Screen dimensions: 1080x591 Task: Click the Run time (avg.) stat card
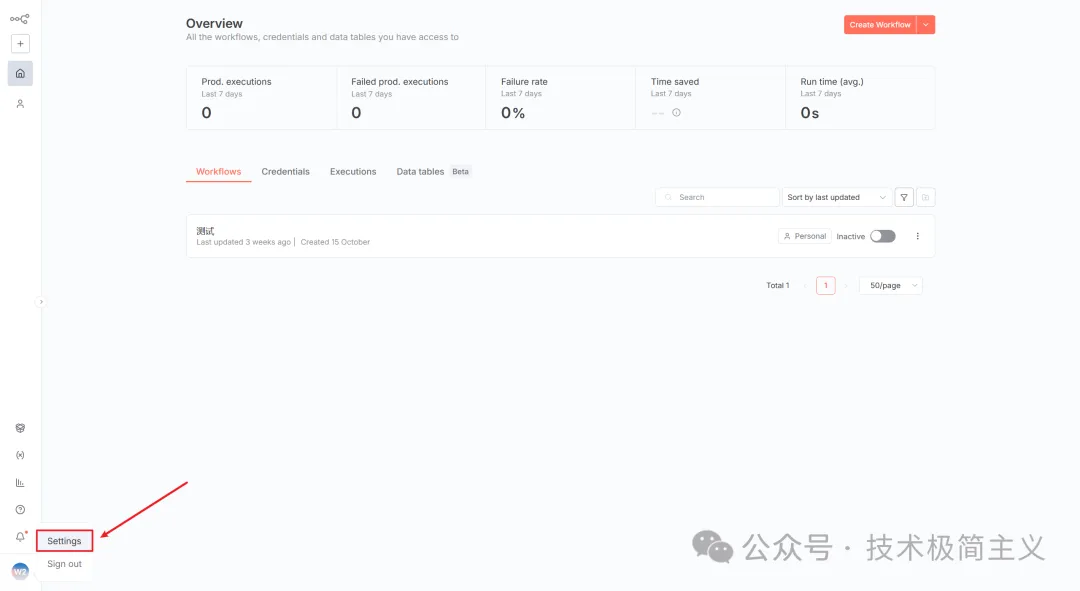click(860, 98)
